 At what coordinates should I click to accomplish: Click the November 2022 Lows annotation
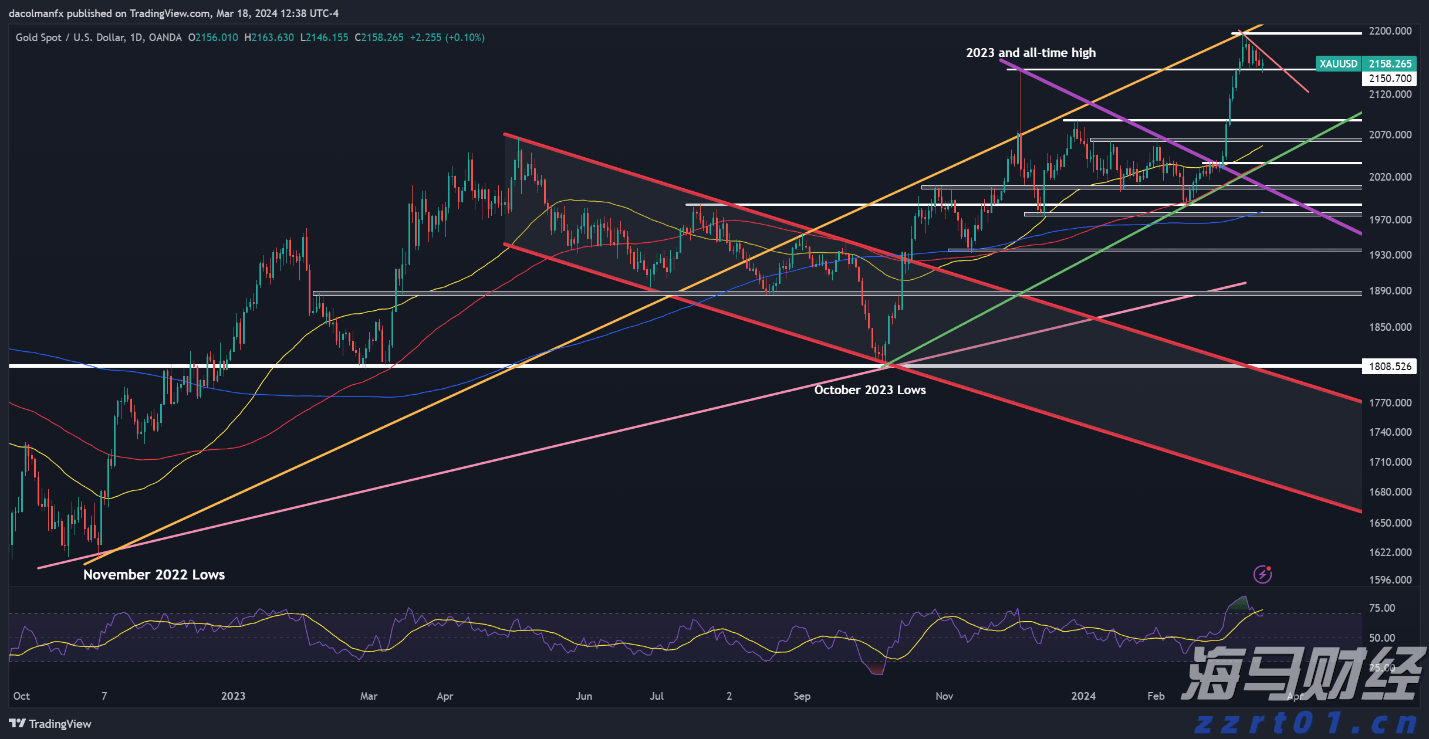[x=152, y=574]
